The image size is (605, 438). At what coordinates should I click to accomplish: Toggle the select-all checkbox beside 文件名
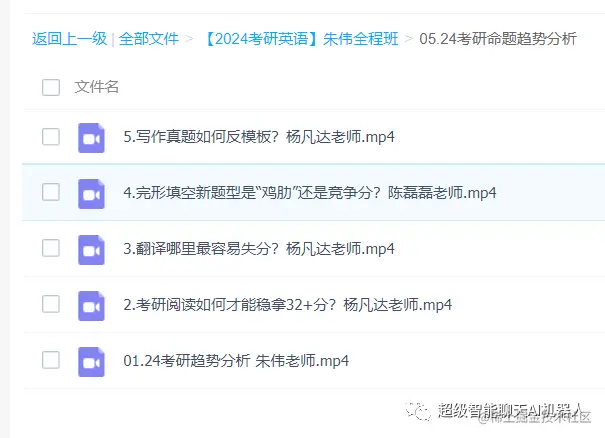(51, 87)
